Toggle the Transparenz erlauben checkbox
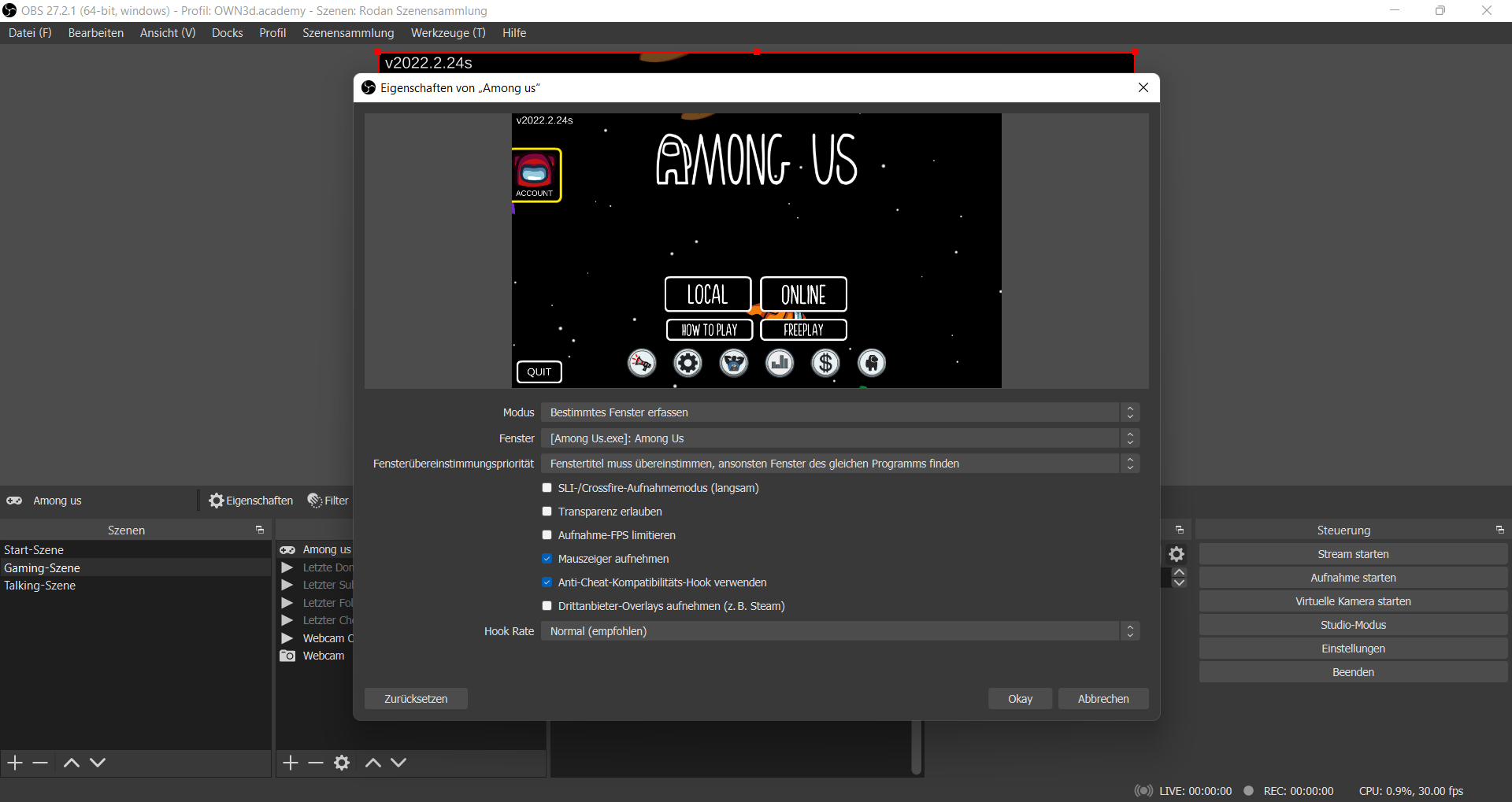 click(x=547, y=512)
